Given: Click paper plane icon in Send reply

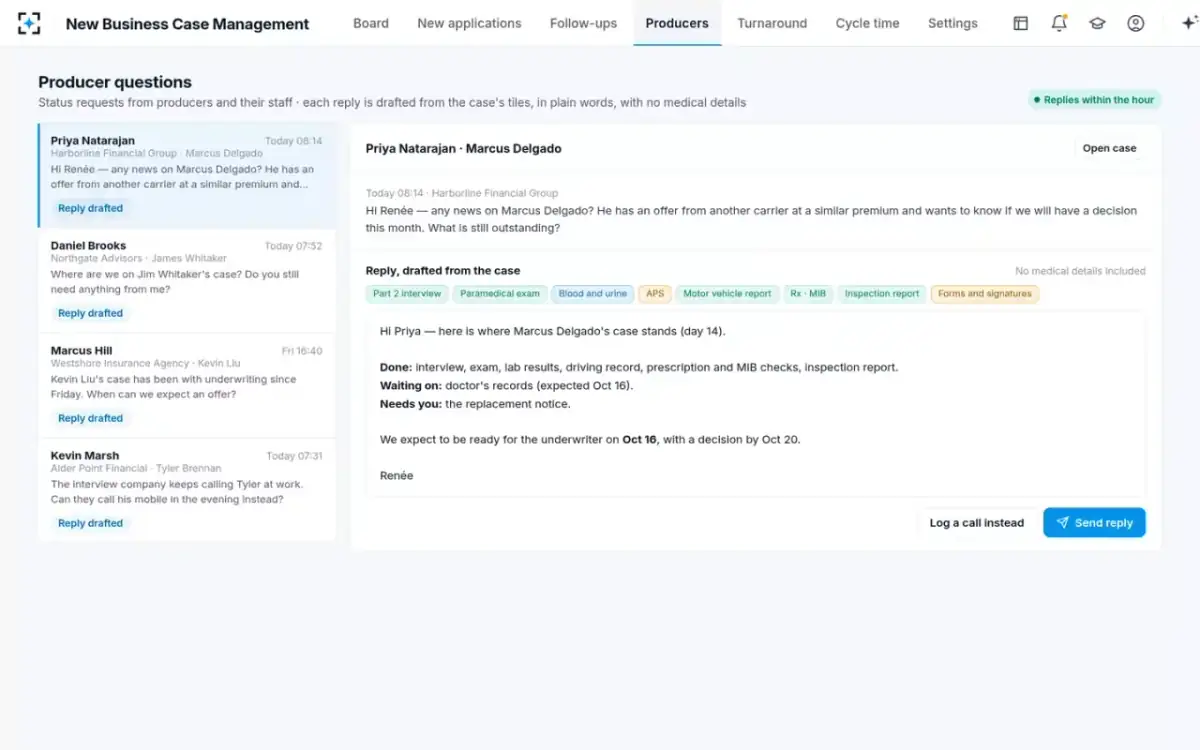Looking at the screenshot, I should pos(1062,522).
